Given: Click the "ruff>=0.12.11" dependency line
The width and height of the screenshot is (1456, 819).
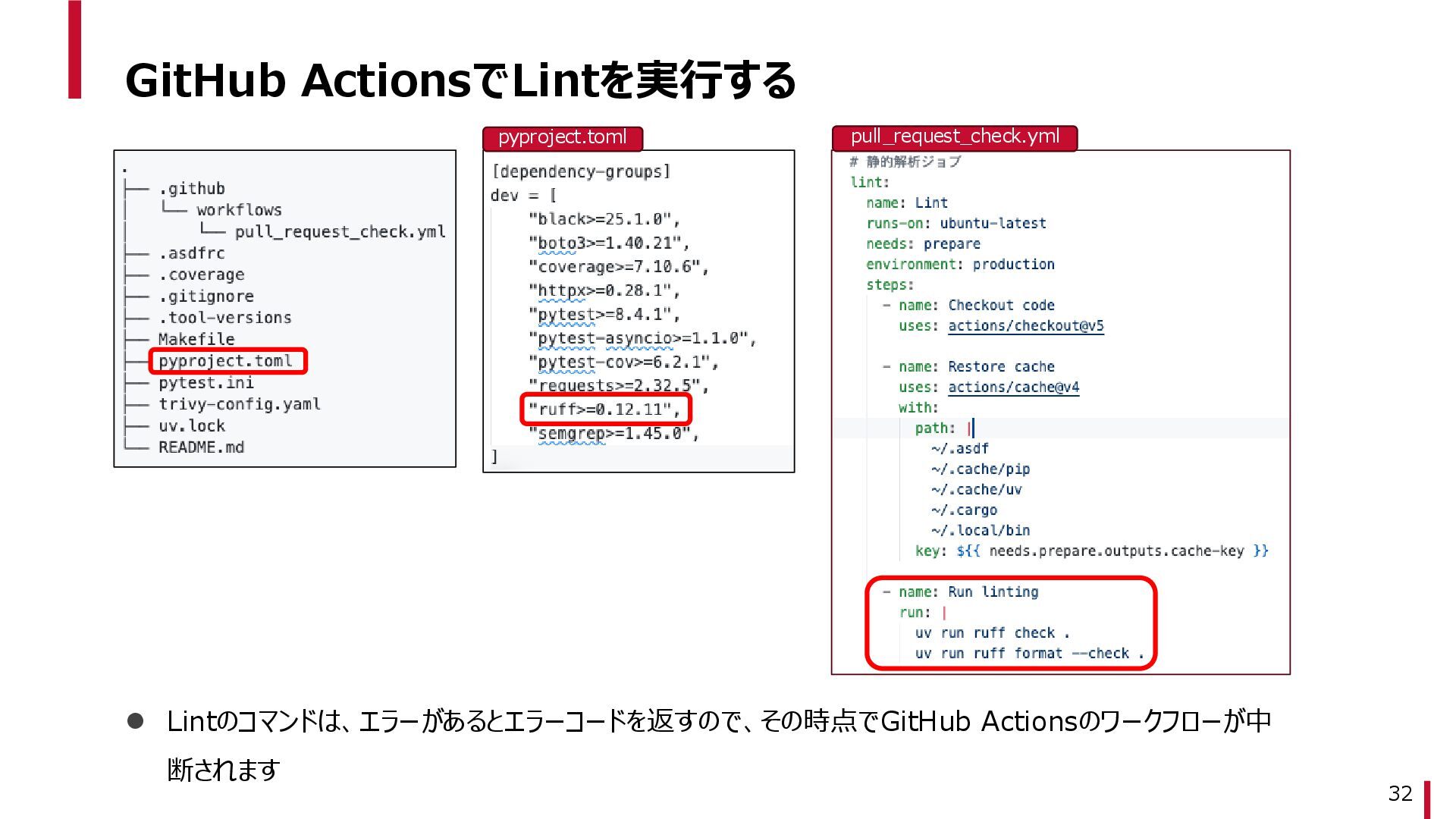Looking at the screenshot, I should click(x=604, y=409).
